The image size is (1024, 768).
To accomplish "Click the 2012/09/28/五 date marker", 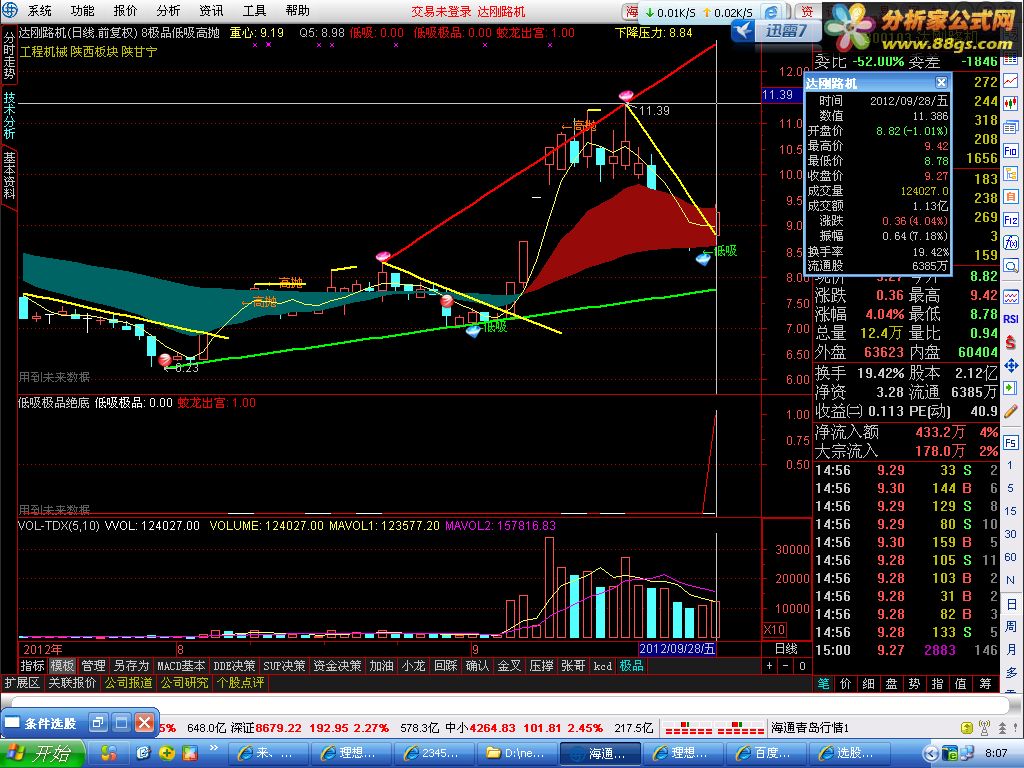I will pos(677,648).
